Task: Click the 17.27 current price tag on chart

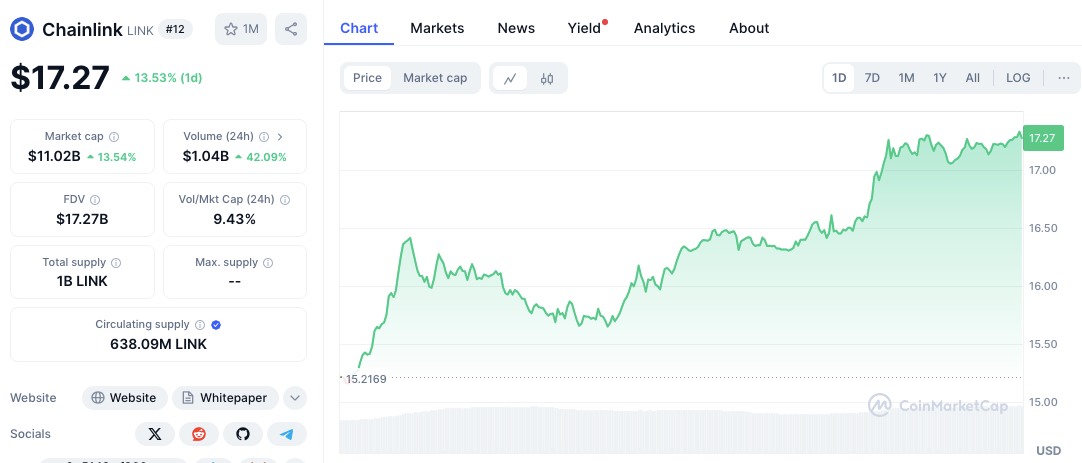Action: coord(1041,138)
